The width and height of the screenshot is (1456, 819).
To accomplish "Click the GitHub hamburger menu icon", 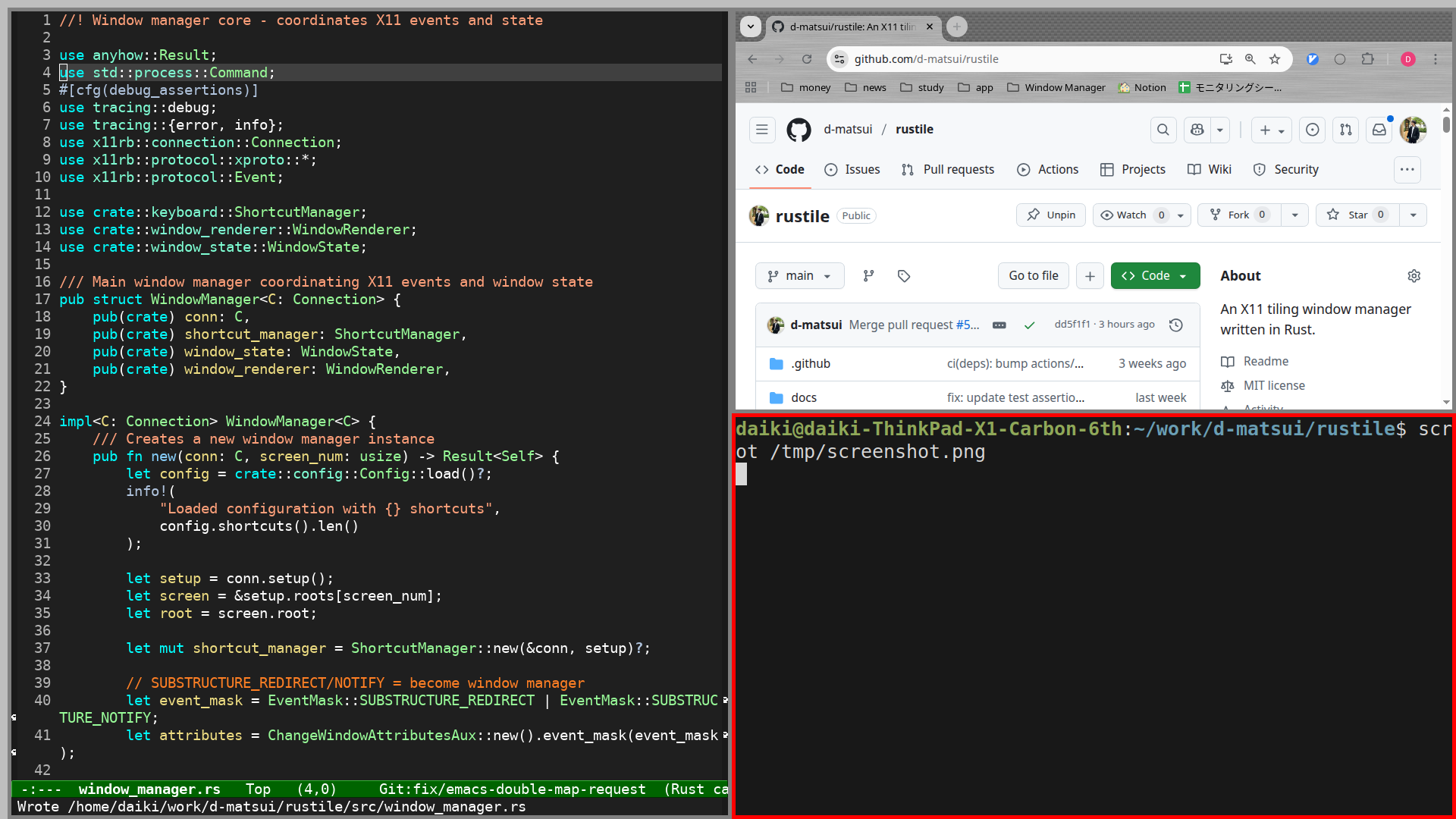I will click(x=762, y=130).
